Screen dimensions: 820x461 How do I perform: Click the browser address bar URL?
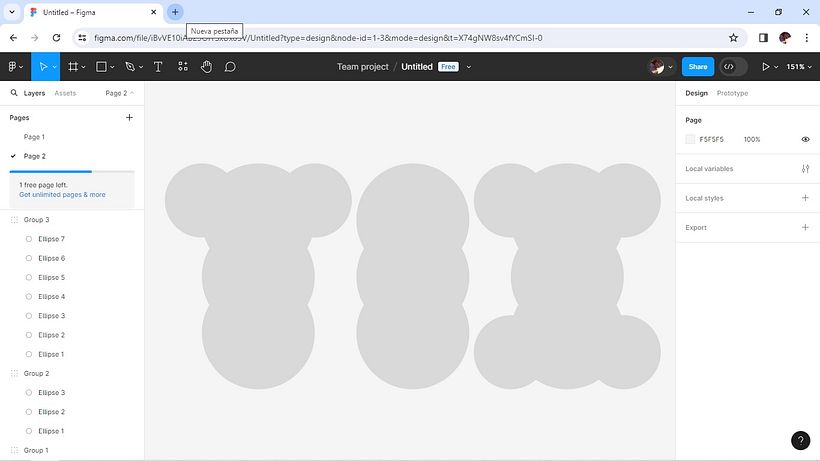[x=318, y=38]
